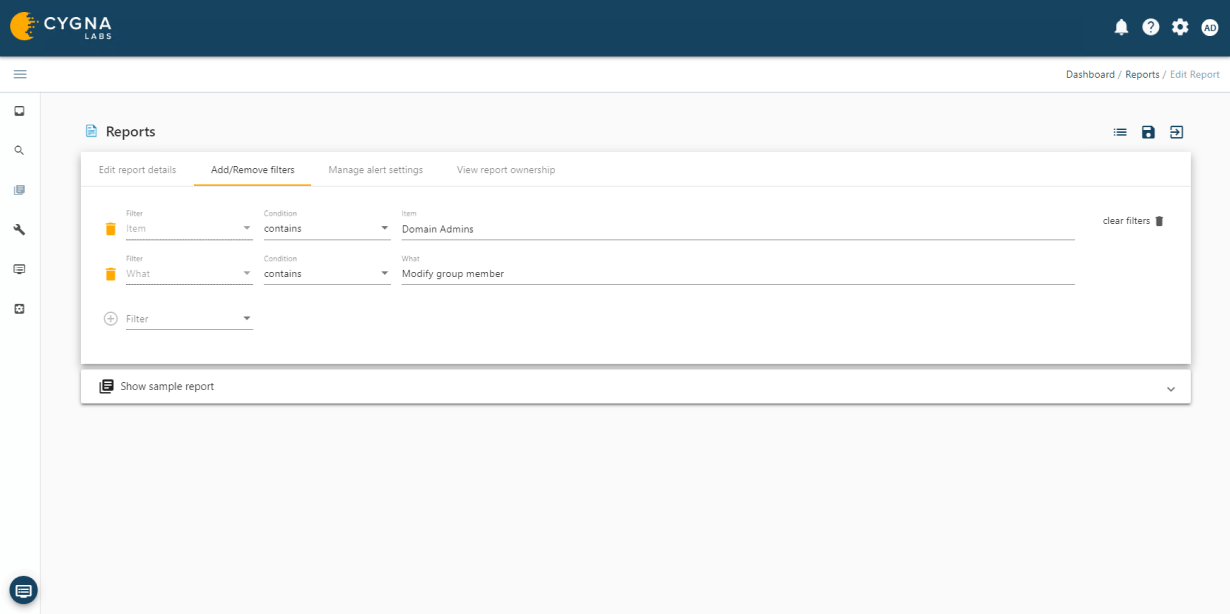Screen dimensions: 1230x614
Task: Open the help icon in the top bar
Action: (1150, 27)
